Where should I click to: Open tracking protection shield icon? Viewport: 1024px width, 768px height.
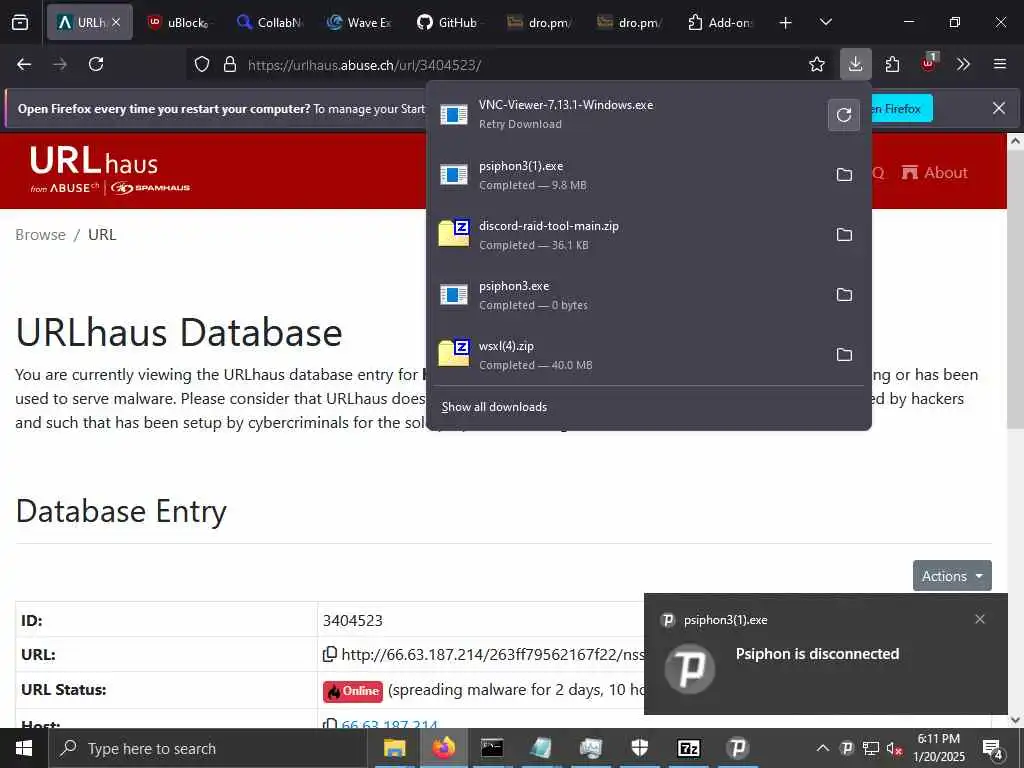202,65
